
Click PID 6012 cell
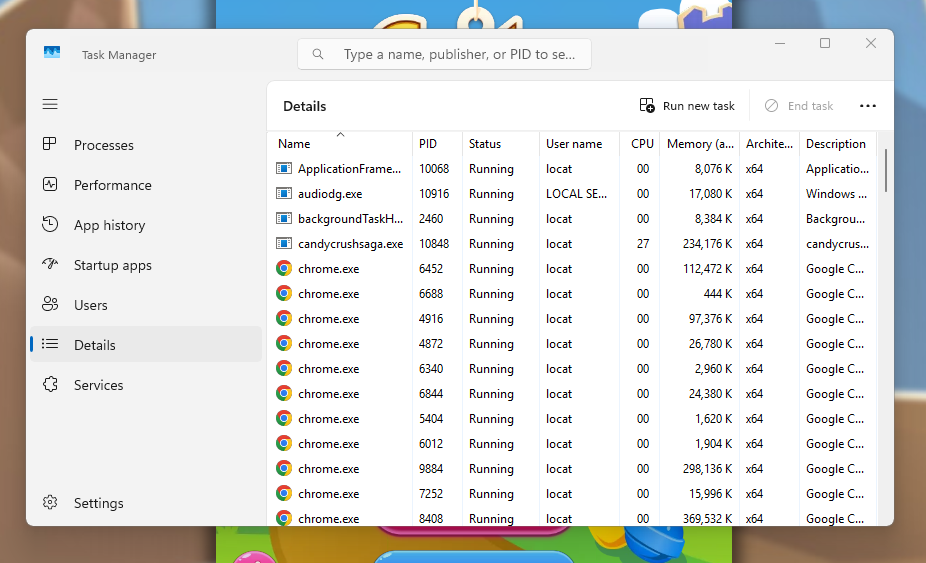point(431,444)
